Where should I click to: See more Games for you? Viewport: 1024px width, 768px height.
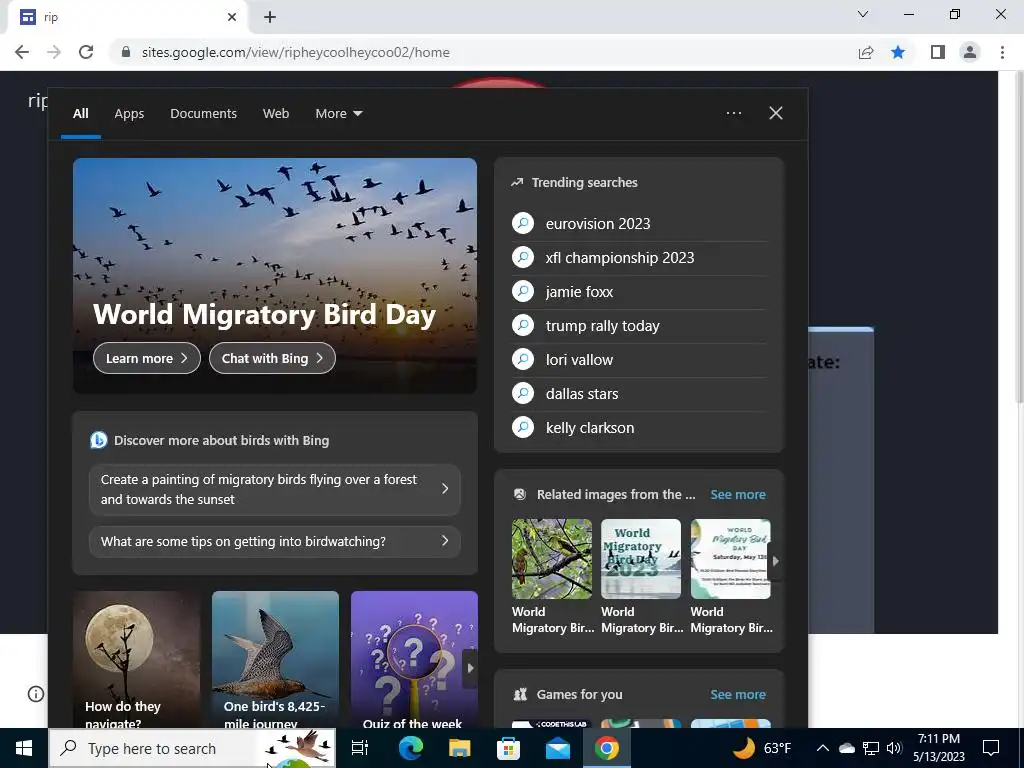(737, 694)
